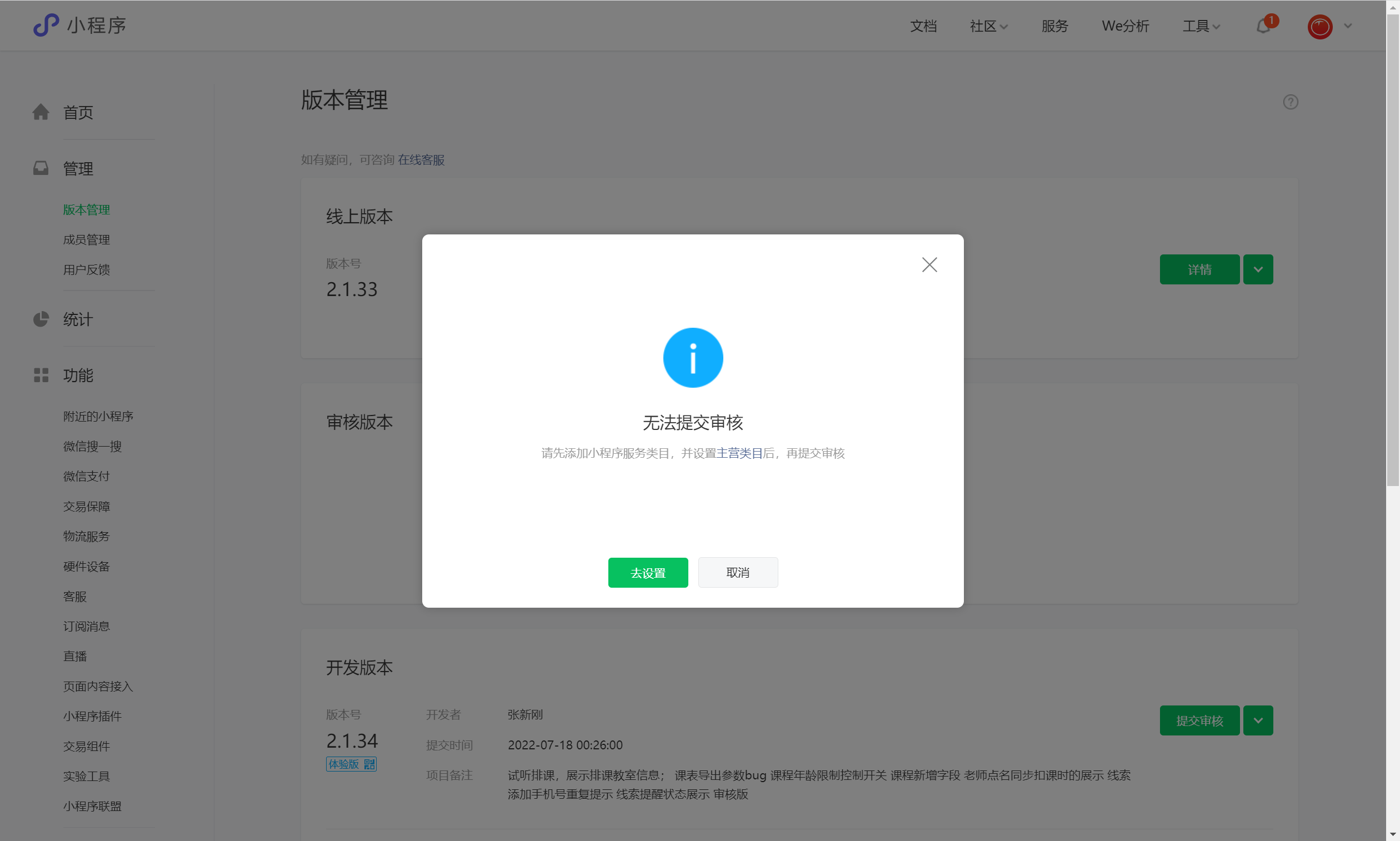Click the mini program logo
This screenshot has height=841, width=1400.
(46, 26)
